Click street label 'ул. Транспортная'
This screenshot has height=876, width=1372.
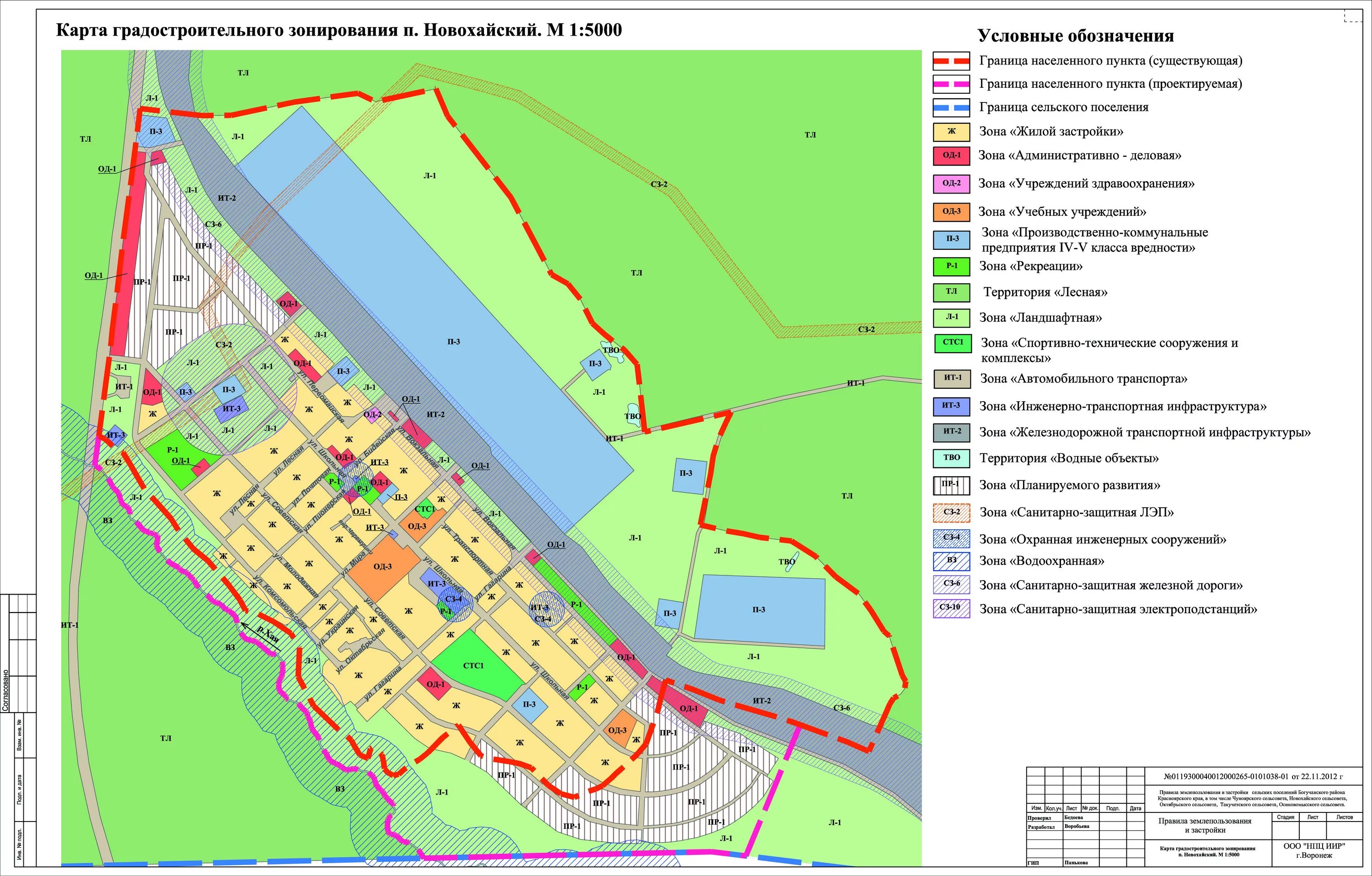tap(467, 548)
